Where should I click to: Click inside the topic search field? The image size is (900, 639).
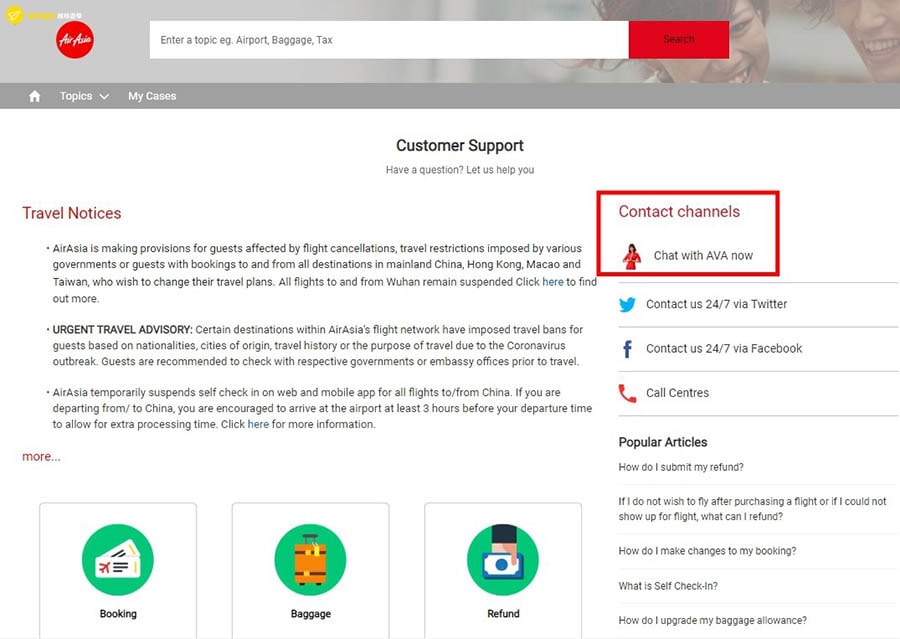point(388,40)
